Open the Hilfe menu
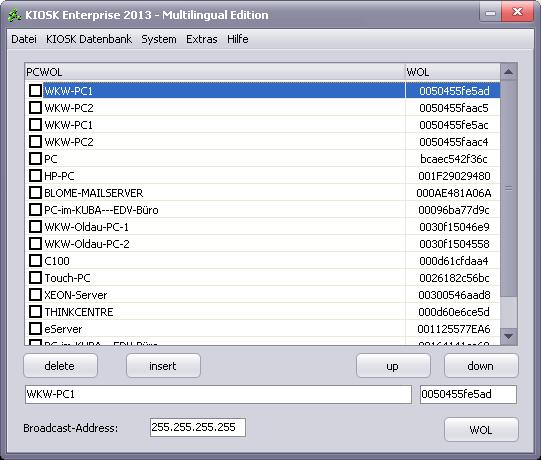The image size is (541, 460). 238,39
